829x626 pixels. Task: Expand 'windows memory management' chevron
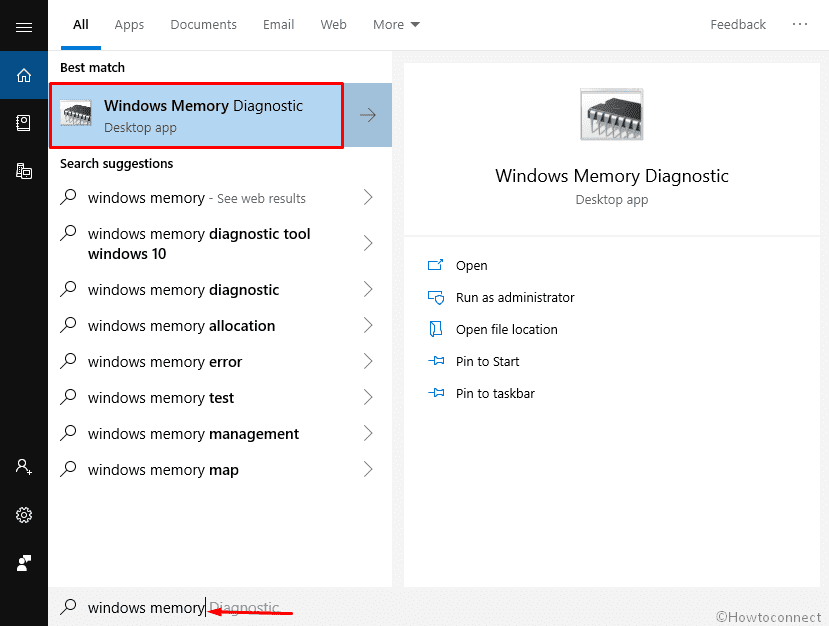tap(368, 433)
